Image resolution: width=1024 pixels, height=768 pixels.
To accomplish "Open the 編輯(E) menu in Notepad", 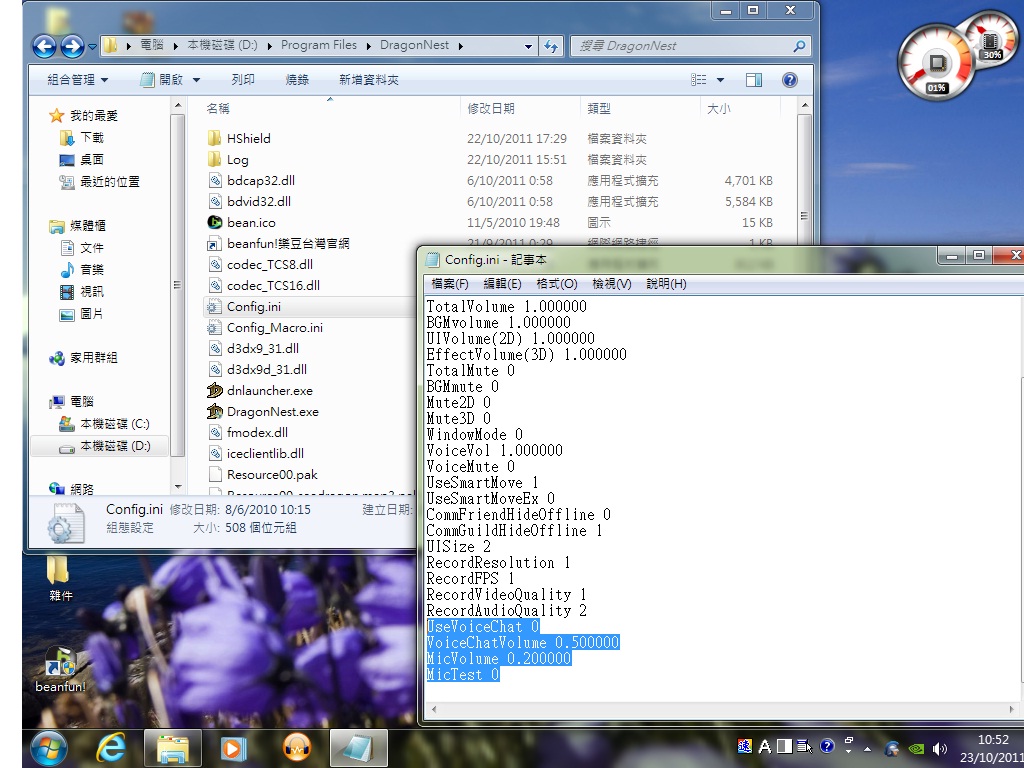I will pos(502,283).
